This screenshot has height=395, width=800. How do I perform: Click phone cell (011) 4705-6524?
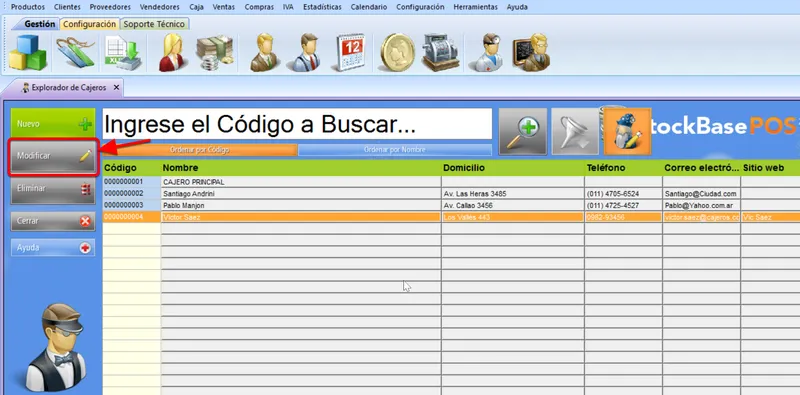coord(623,194)
